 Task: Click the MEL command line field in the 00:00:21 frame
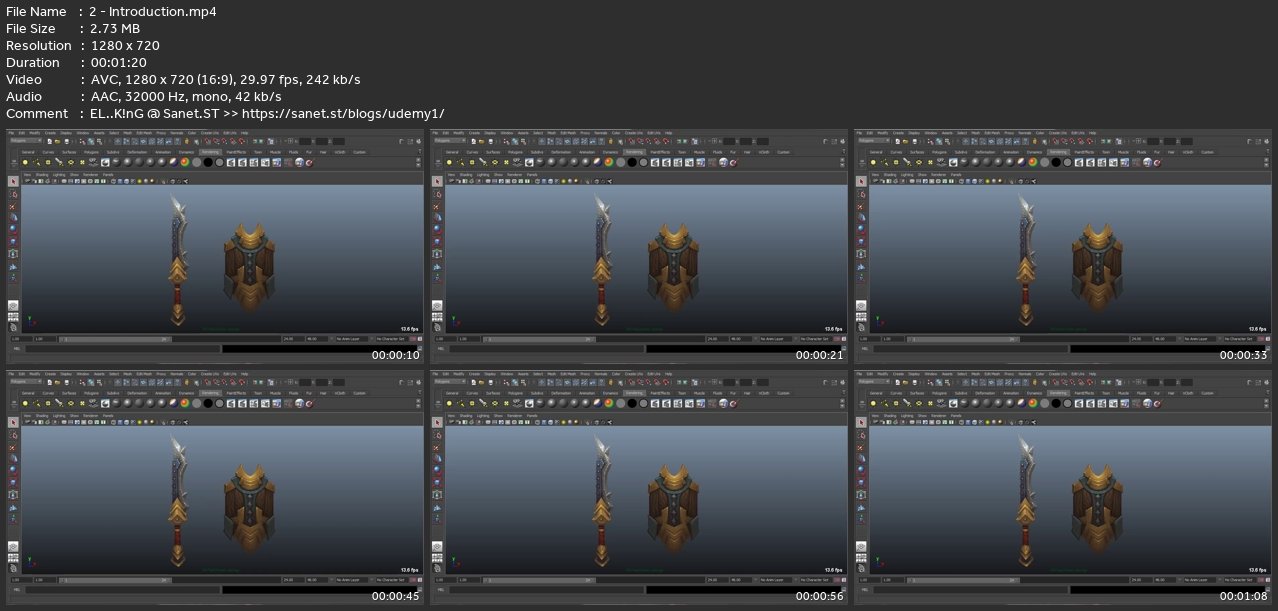pos(547,349)
